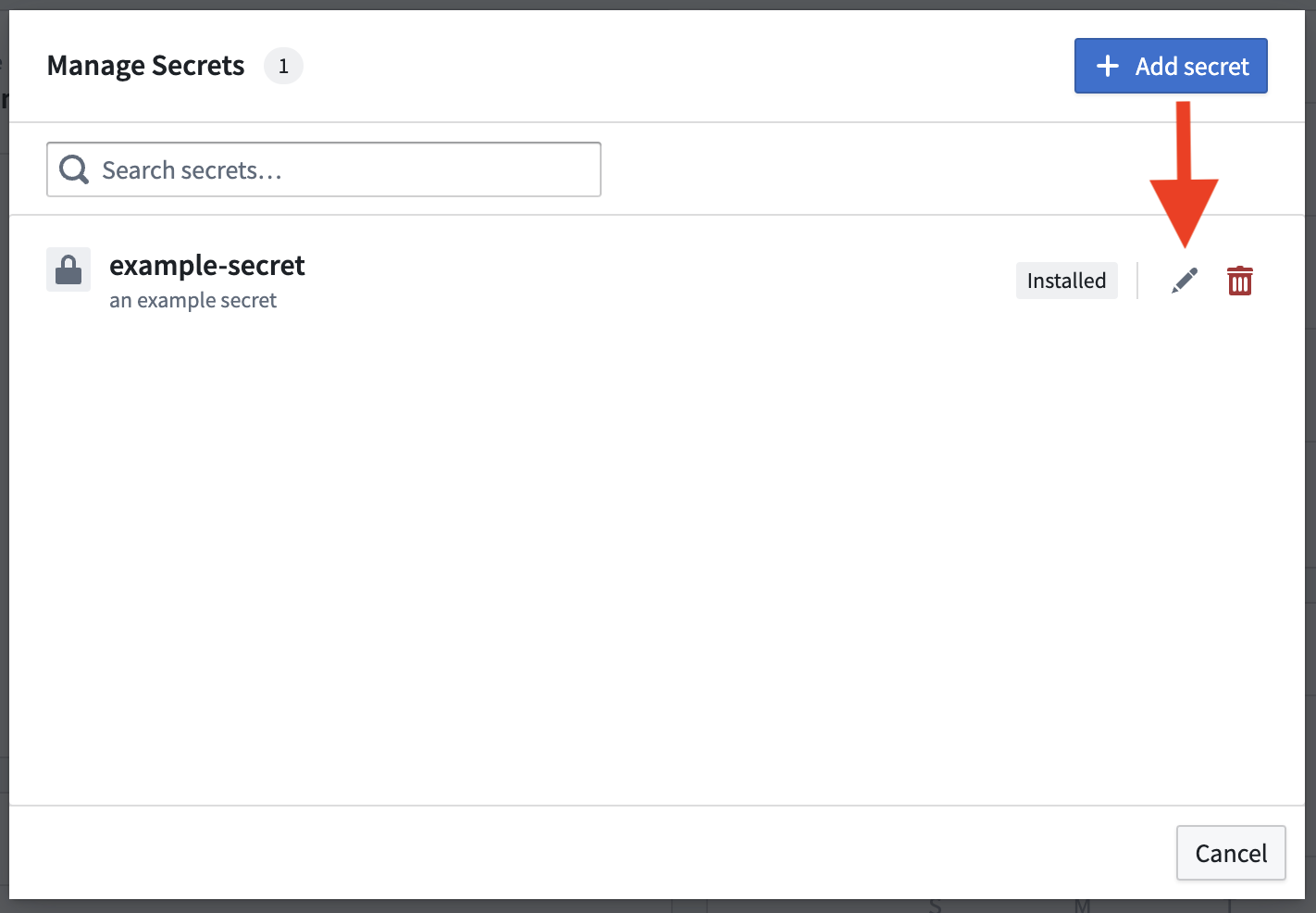Click the Add secret button
The width and height of the screenshot is (1316, 913).
pyautogui.click(x=1171, y=66)
